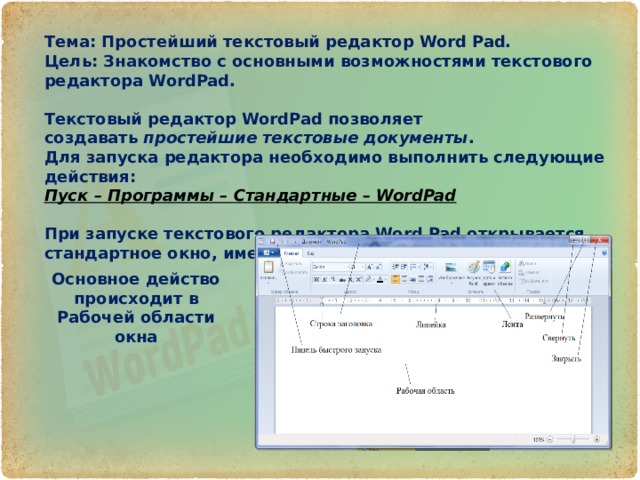Click the Replace command in the editing group
Image resolution: width=640 pixels, height=480 pixels.
coord(529,272)
